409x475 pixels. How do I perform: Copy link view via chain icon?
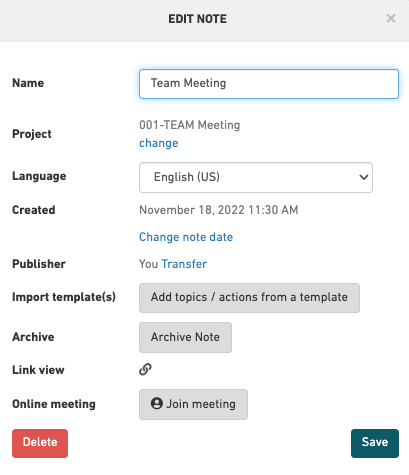tap(145, 369)
